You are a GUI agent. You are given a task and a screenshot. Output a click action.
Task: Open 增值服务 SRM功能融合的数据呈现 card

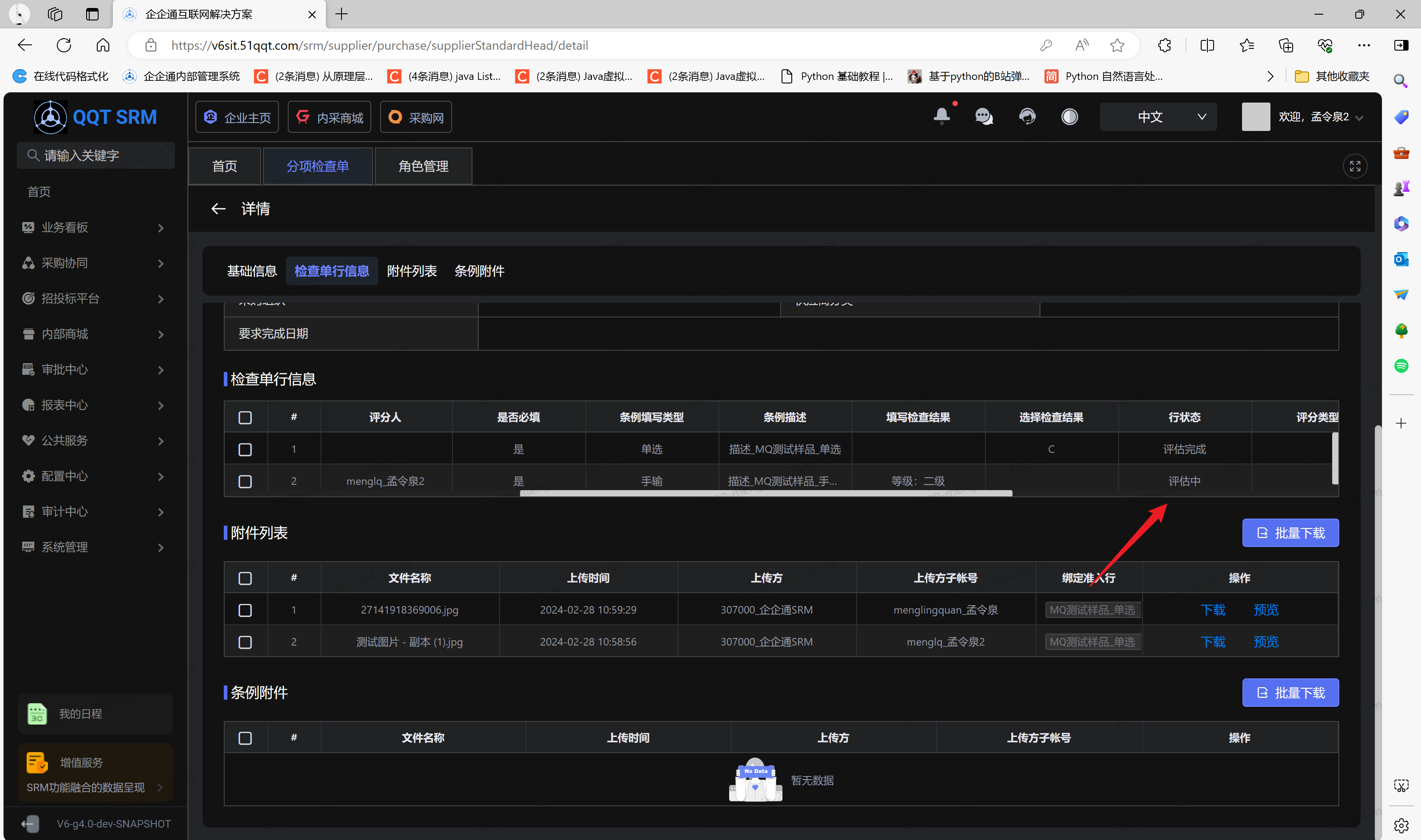coord(95,773)
